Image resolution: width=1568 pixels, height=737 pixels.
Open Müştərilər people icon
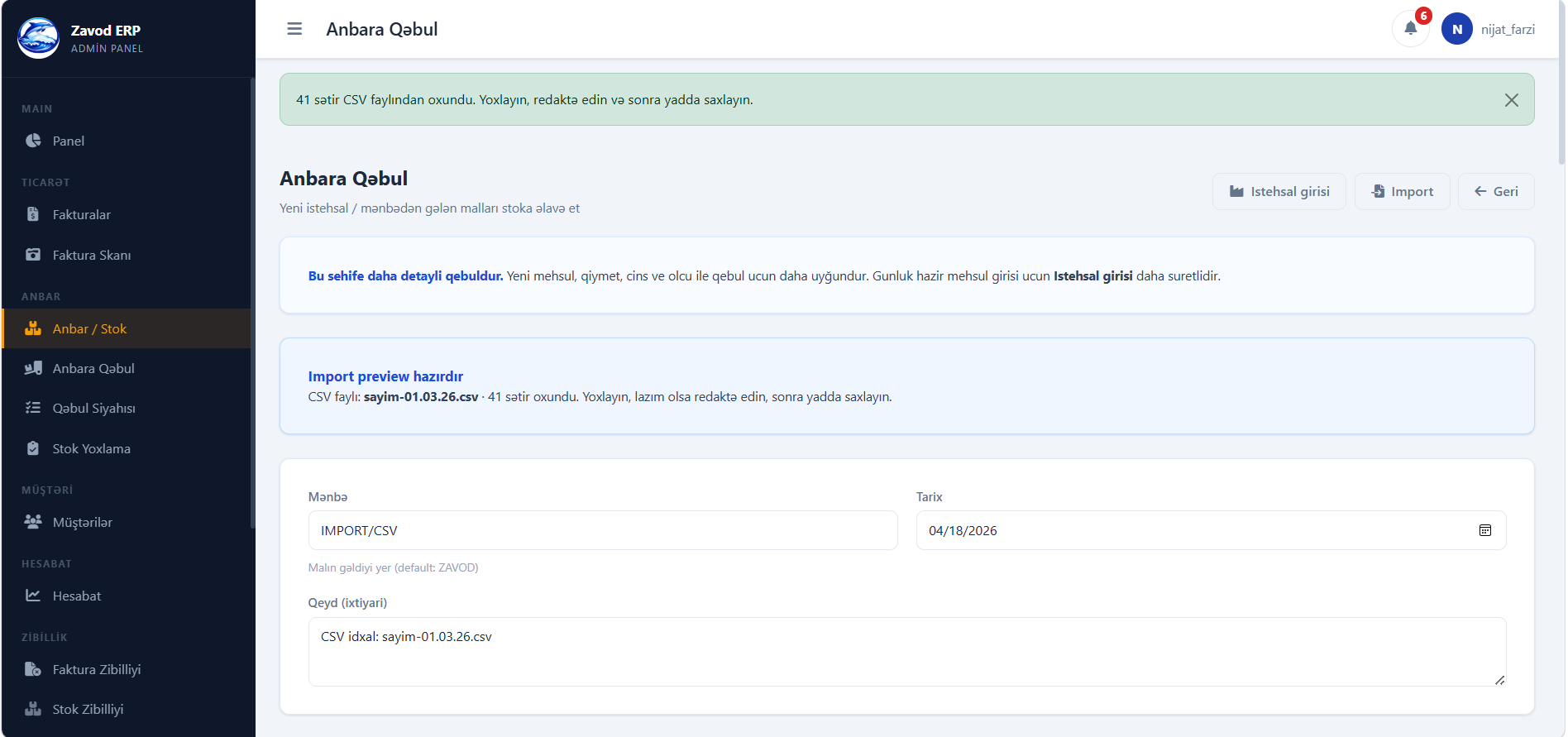click(33, 522)
